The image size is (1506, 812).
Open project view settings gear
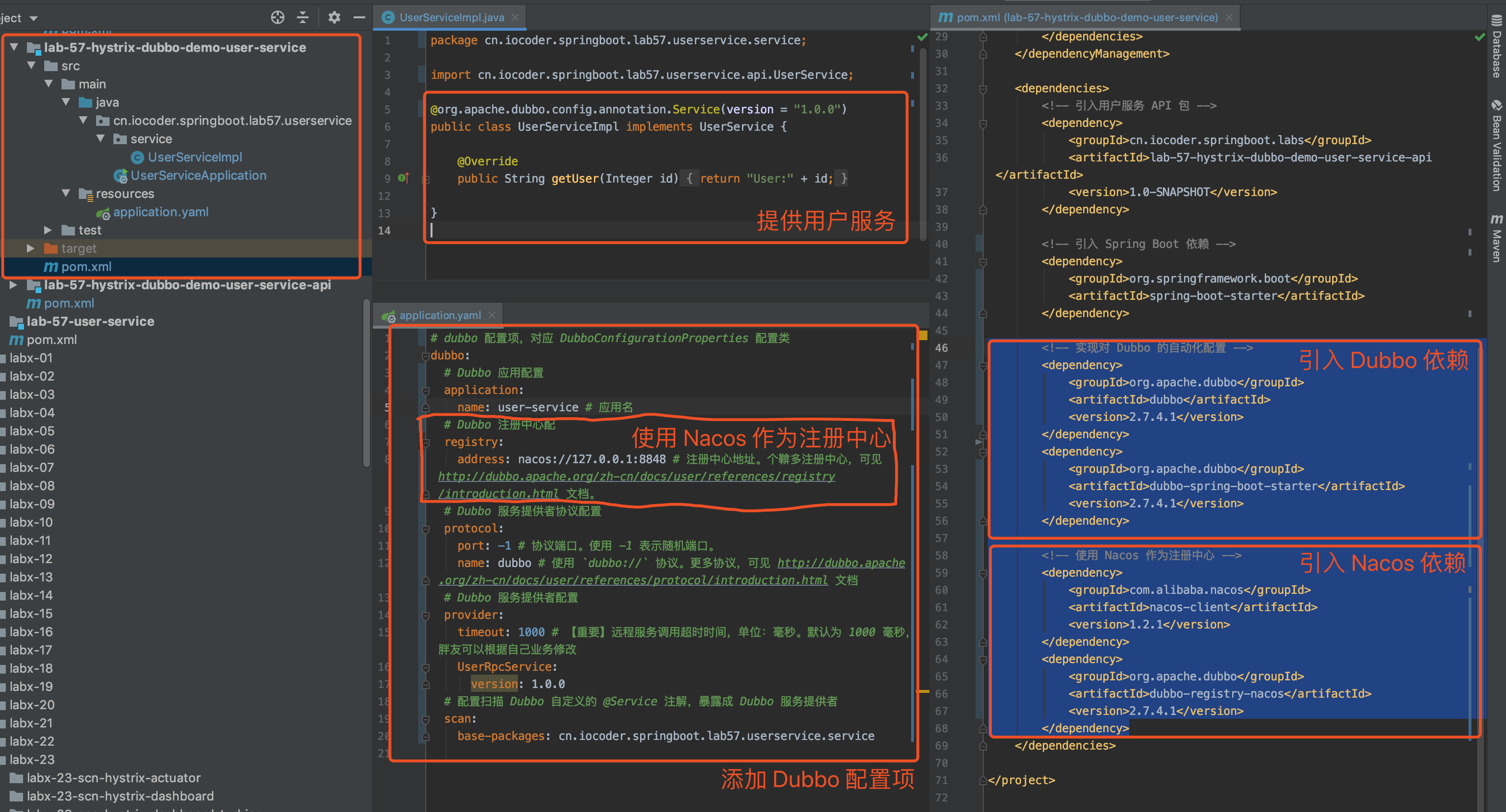click(334, 18)
